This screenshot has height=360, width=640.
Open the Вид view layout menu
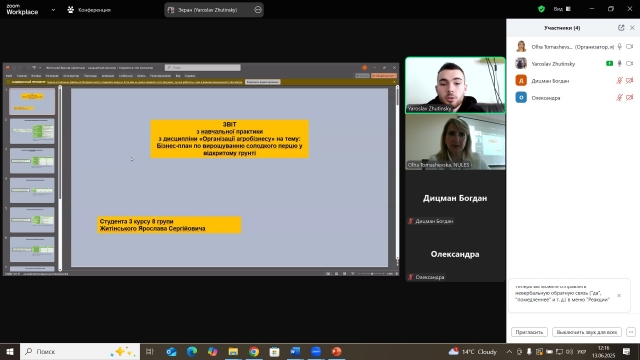pyautogui.click(x=562, y=9)
